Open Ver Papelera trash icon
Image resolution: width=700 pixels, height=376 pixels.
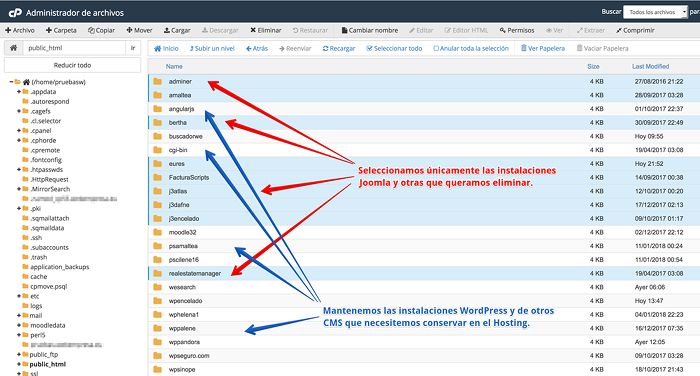click(524, 48)
